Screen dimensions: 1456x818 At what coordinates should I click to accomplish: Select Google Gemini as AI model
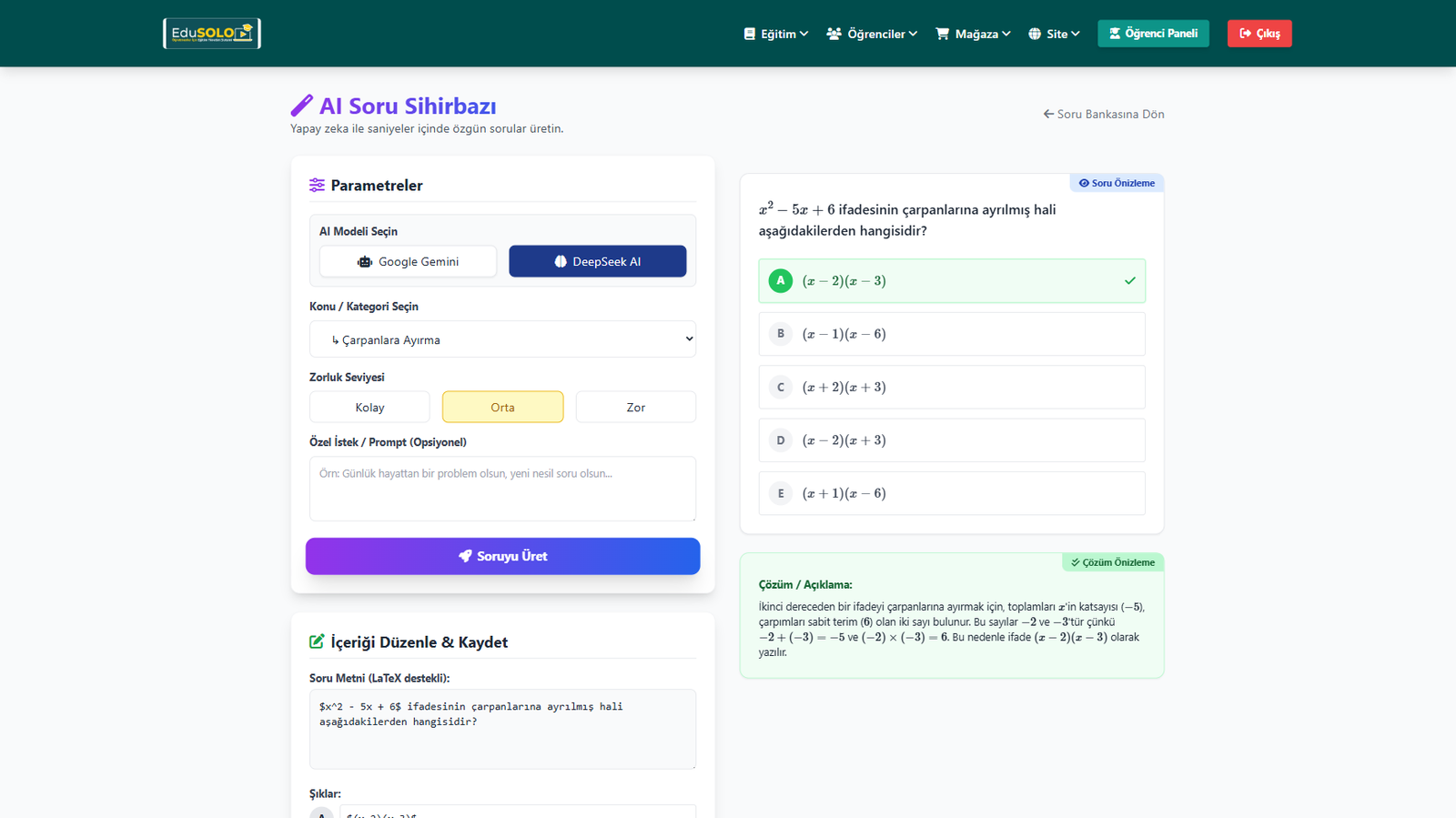408,261
